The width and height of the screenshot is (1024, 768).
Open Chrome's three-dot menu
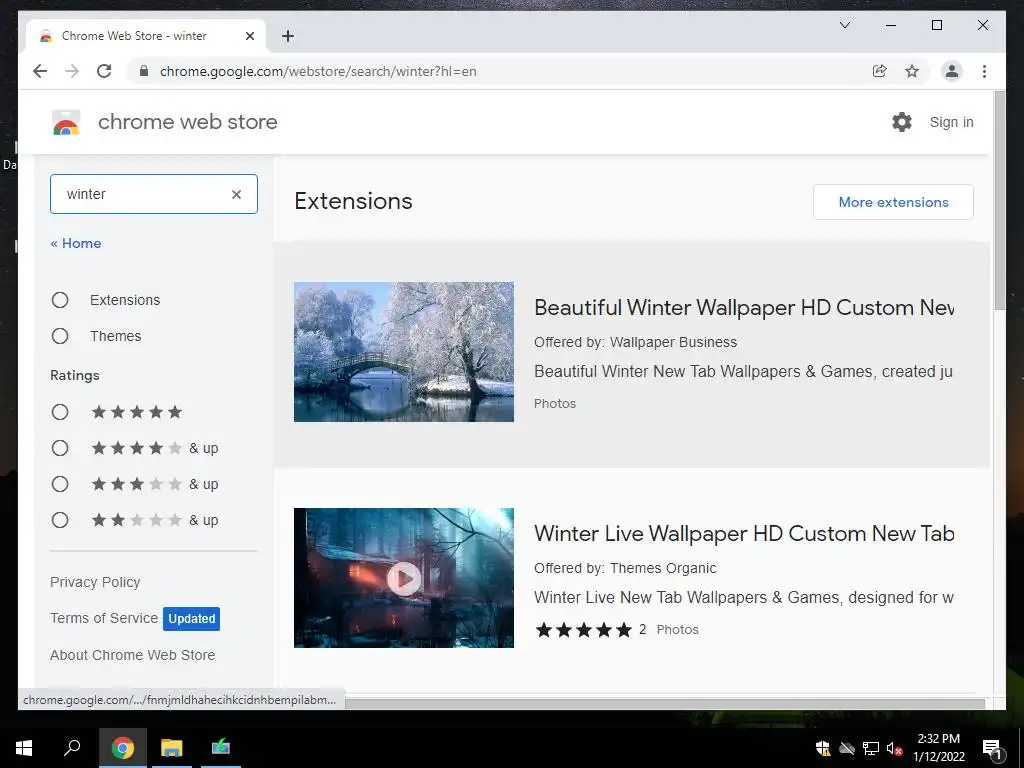[984, 71]
